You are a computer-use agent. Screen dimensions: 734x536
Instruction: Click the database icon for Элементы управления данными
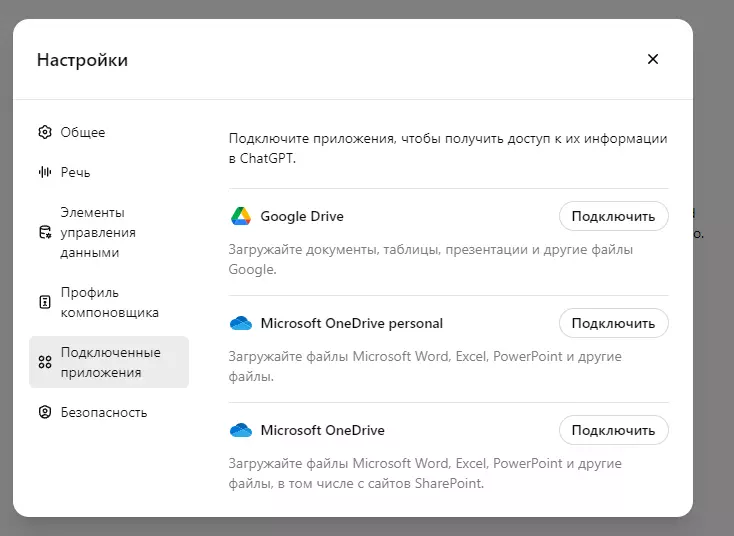point(44,232)
